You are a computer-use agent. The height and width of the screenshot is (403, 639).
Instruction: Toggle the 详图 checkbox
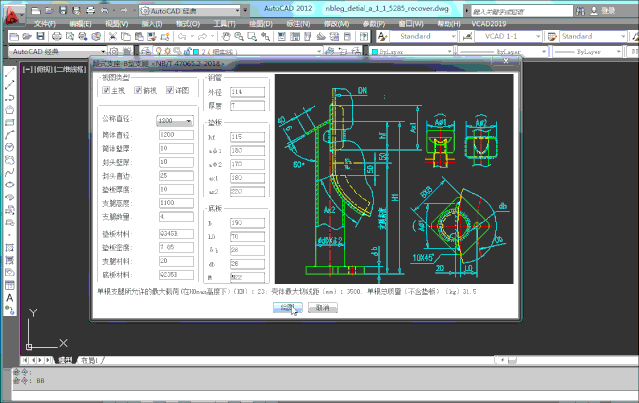(171, 91)
